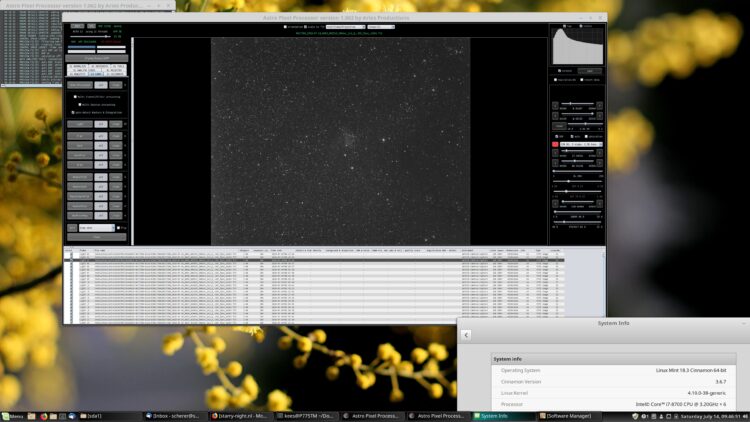The width and height of the screenshot is (750, 422).
Task: Open the image mode dropdown above the viewer
Action: click(x=345, y=27)
